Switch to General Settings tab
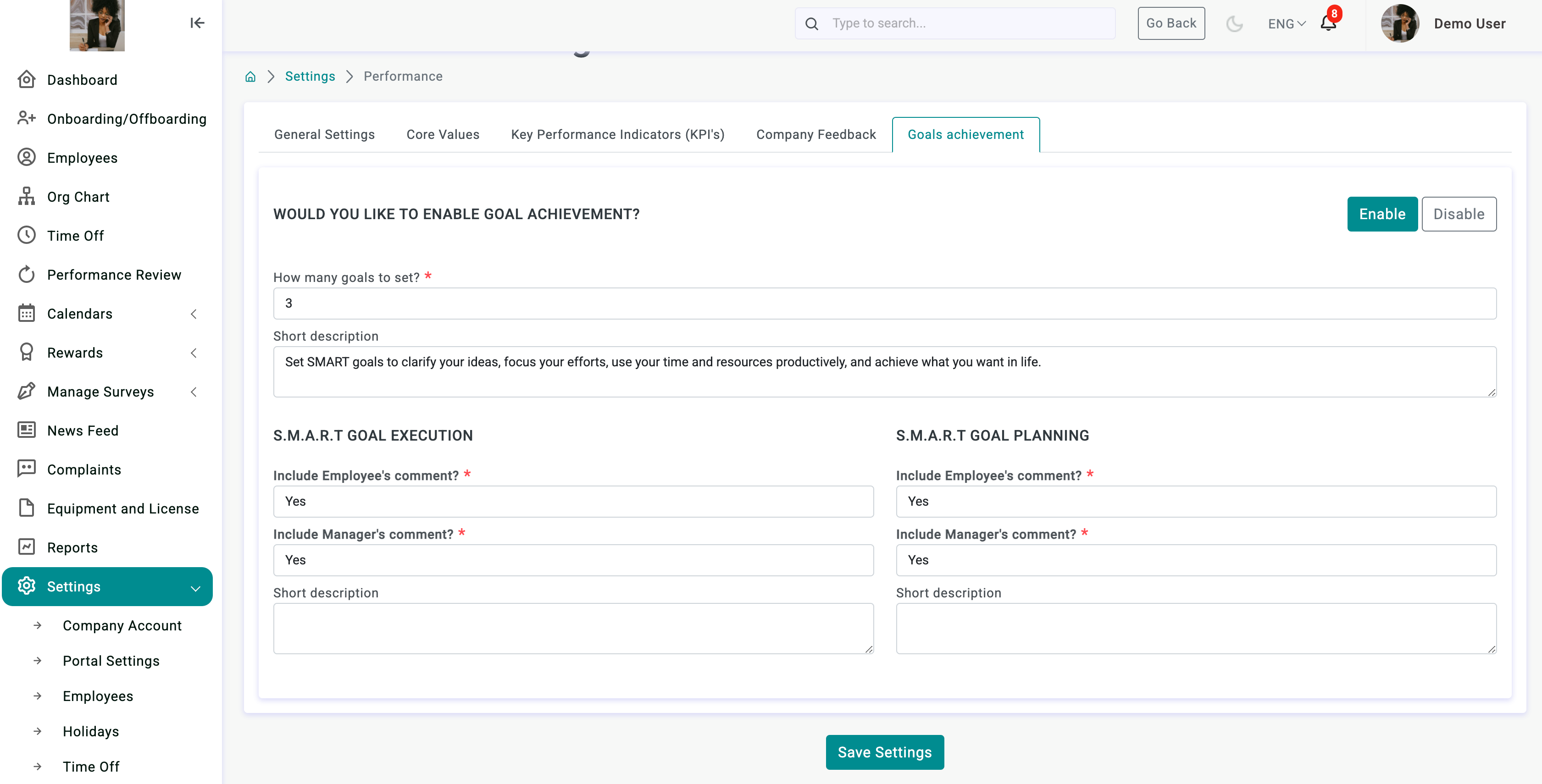Image resolution: width=1542 pixels, height=784 pixels. pos(324,134)
